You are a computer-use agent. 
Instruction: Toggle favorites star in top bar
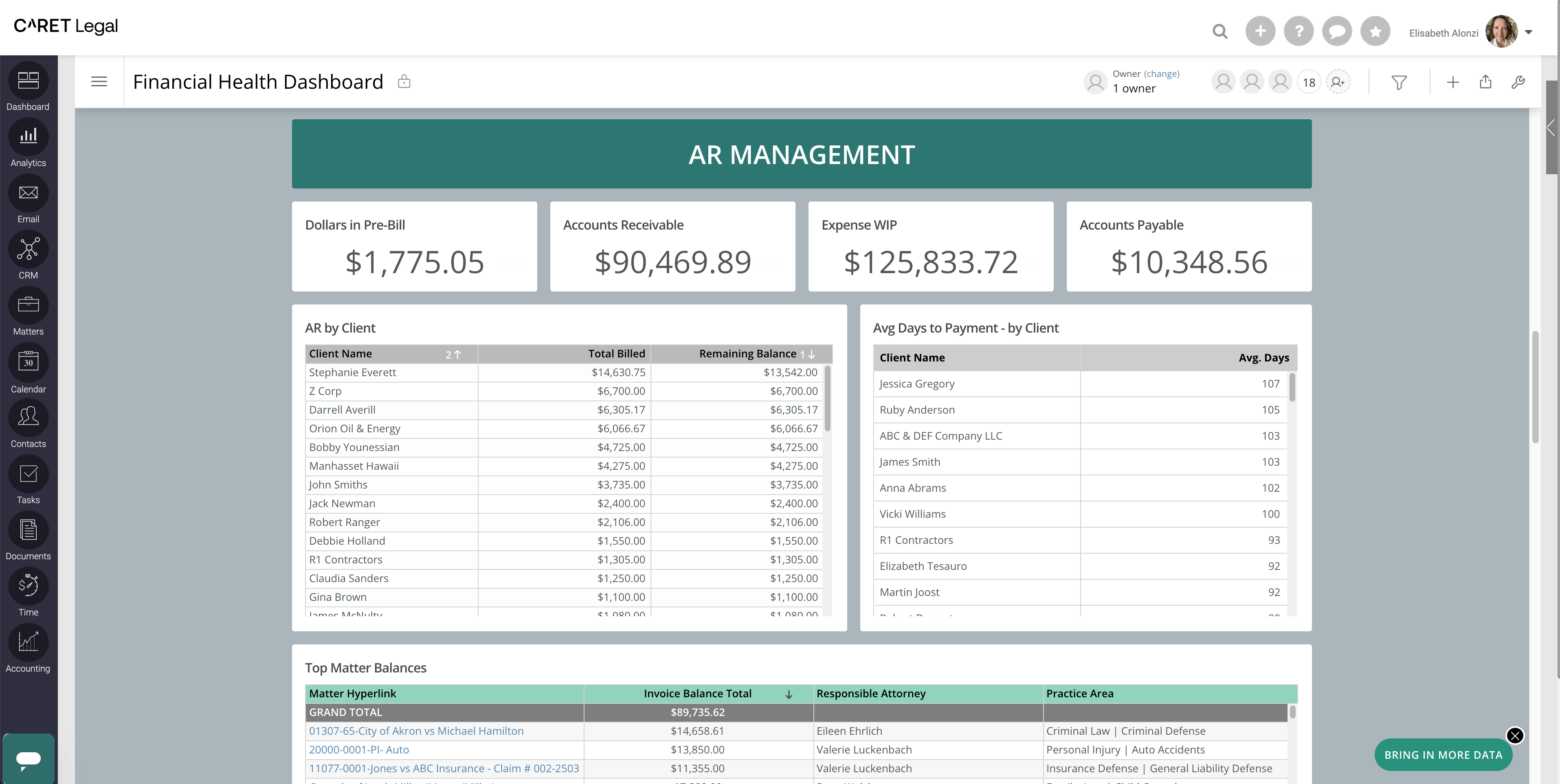tap(1375, 31)
